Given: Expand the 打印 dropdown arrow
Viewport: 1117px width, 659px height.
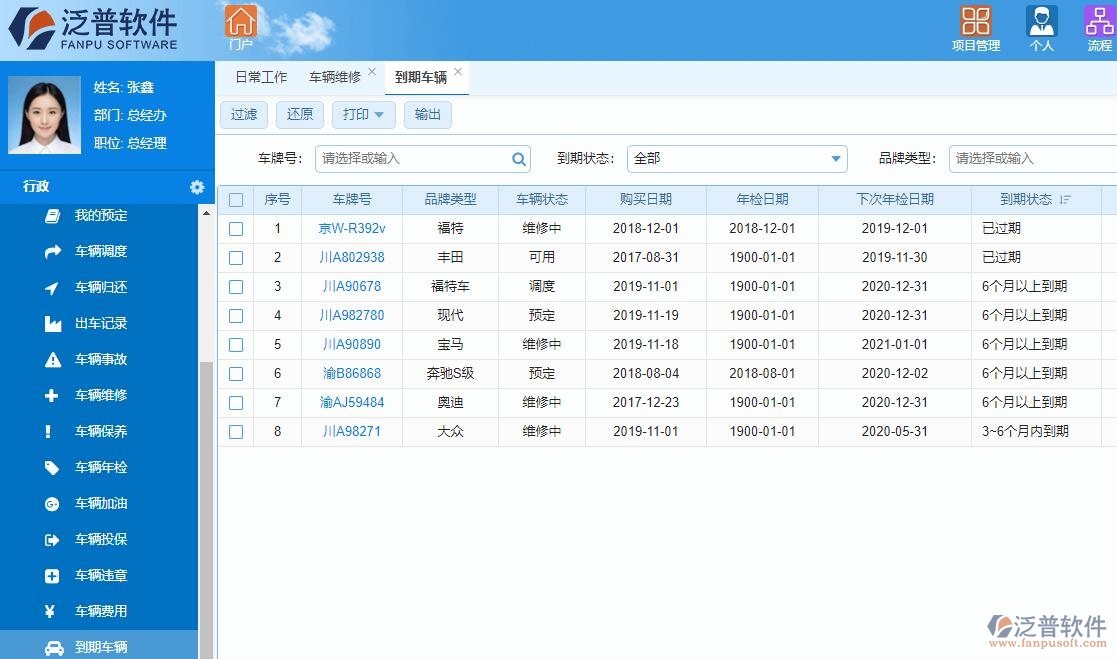Looking at the screenshot, I should click(378, 114).
